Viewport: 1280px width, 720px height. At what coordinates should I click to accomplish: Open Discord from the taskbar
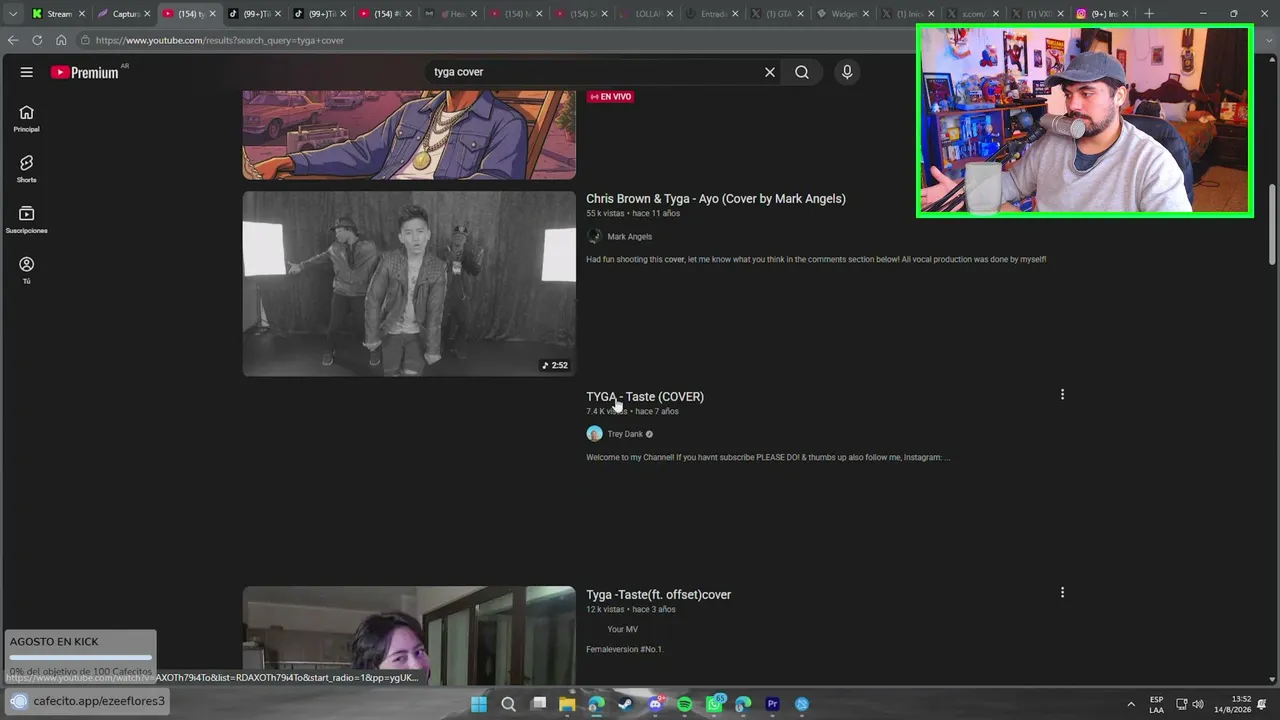[x=655, y=704]
